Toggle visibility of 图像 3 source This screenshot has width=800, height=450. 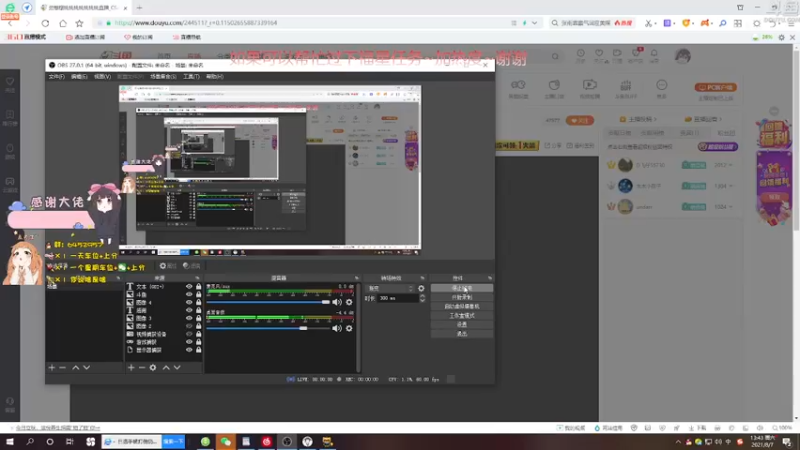click(189, 318)
